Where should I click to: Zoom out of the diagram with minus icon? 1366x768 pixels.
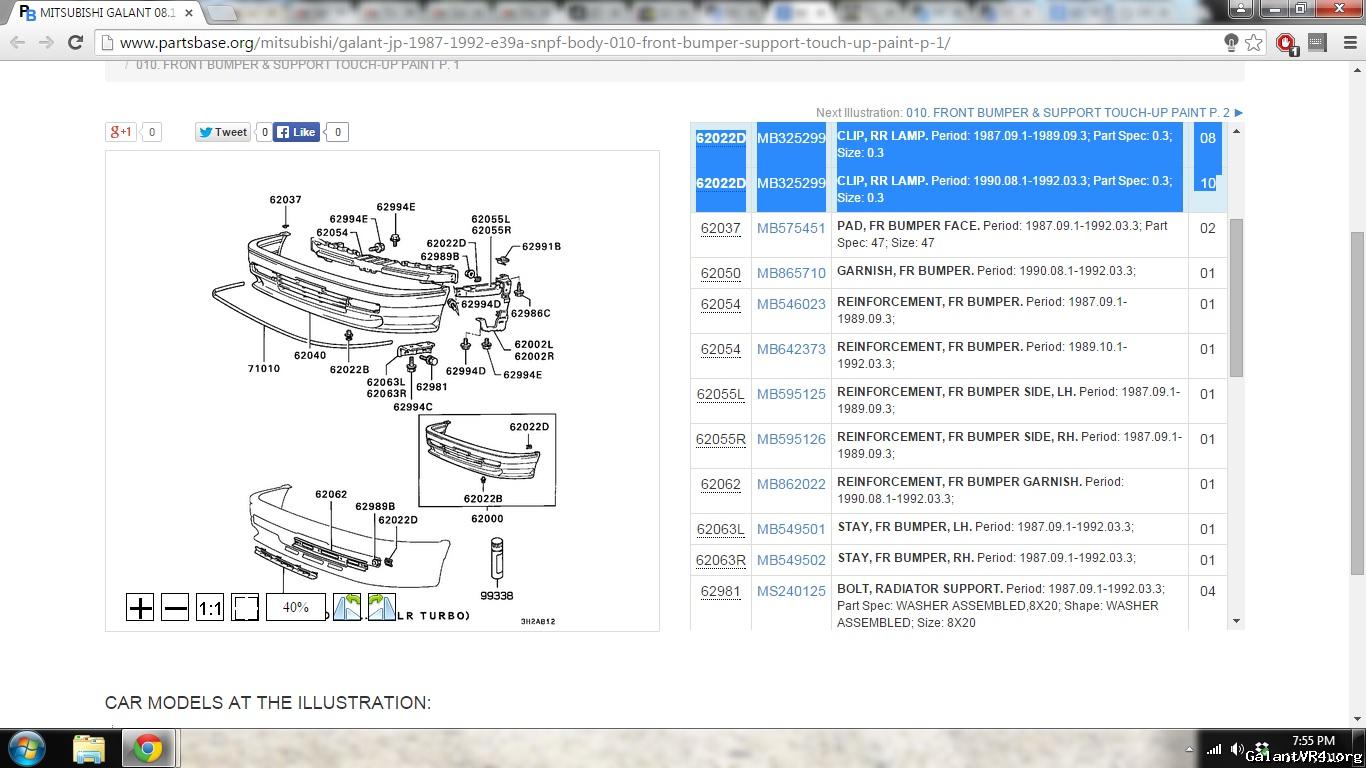click(175, 607)
